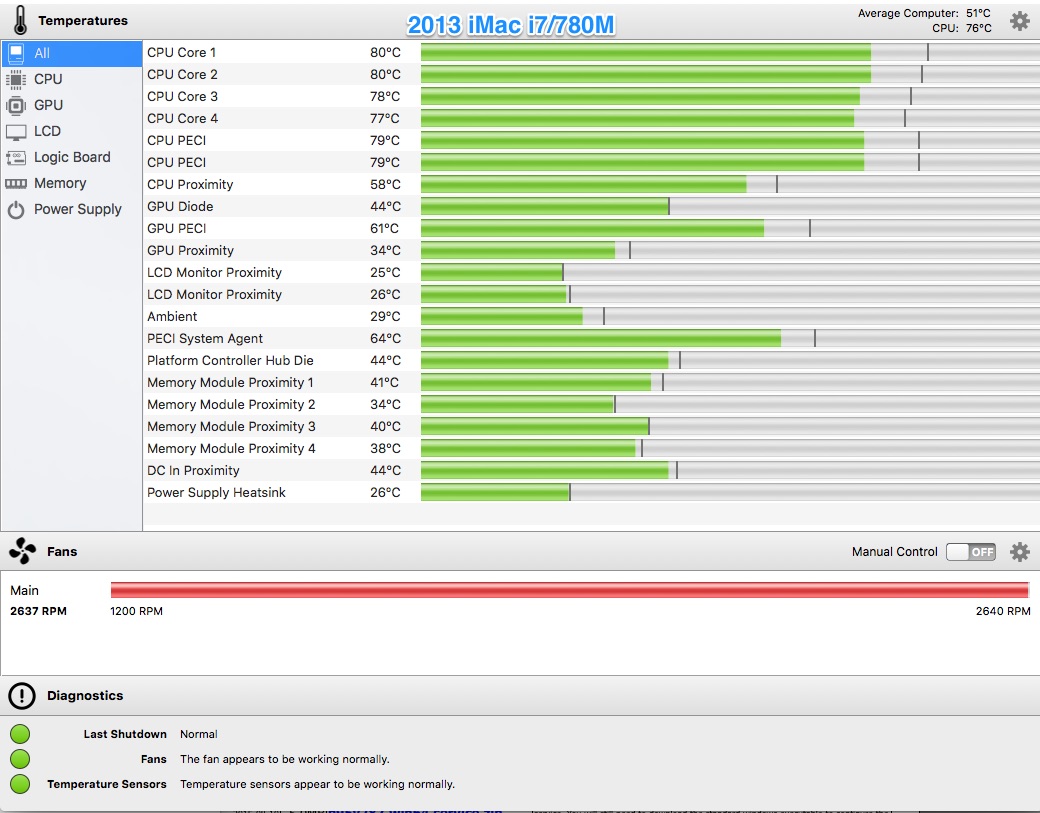Screen dimensions: 1040x813
Task: Select the CPU Core 4 row
Action: click(592, 118)
